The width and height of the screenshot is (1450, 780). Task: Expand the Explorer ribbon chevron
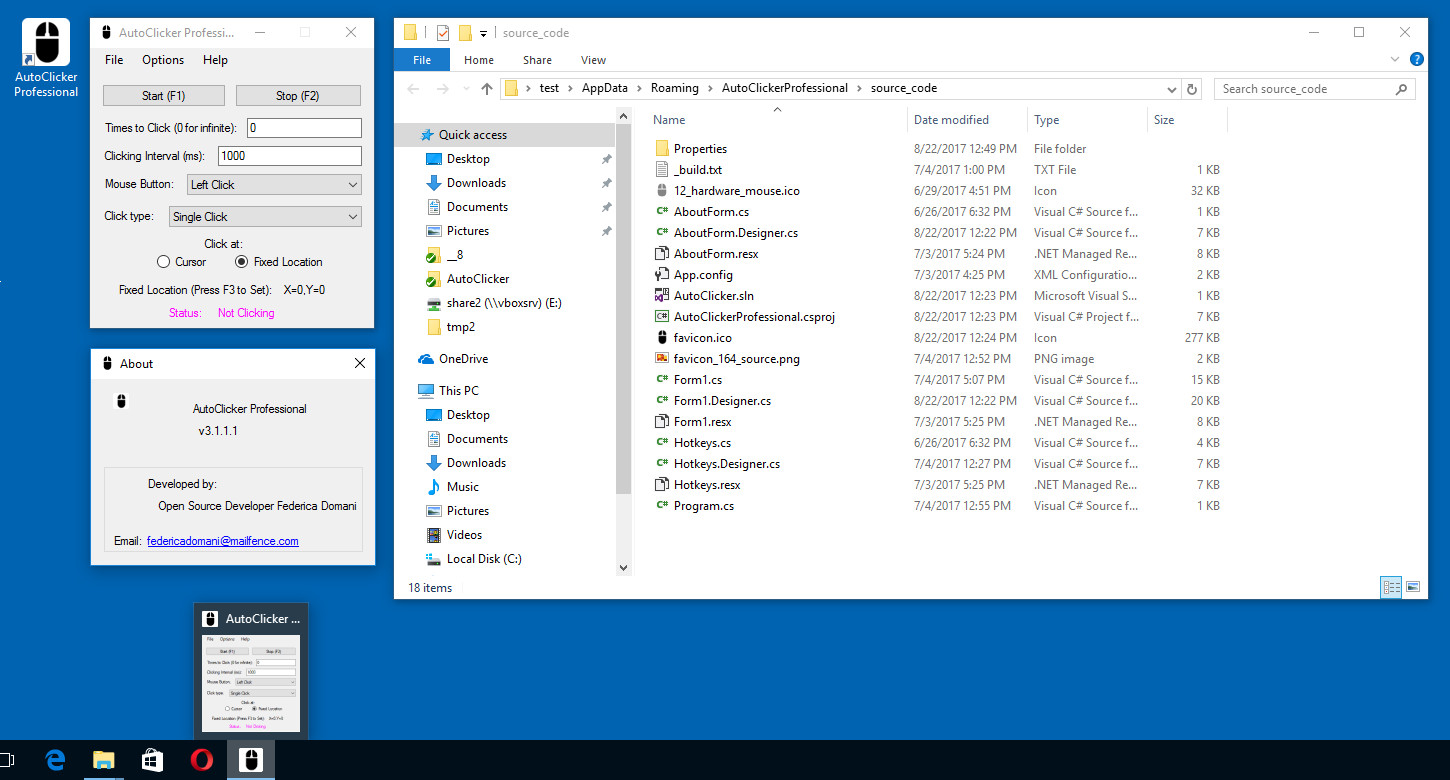(1396, 60)
